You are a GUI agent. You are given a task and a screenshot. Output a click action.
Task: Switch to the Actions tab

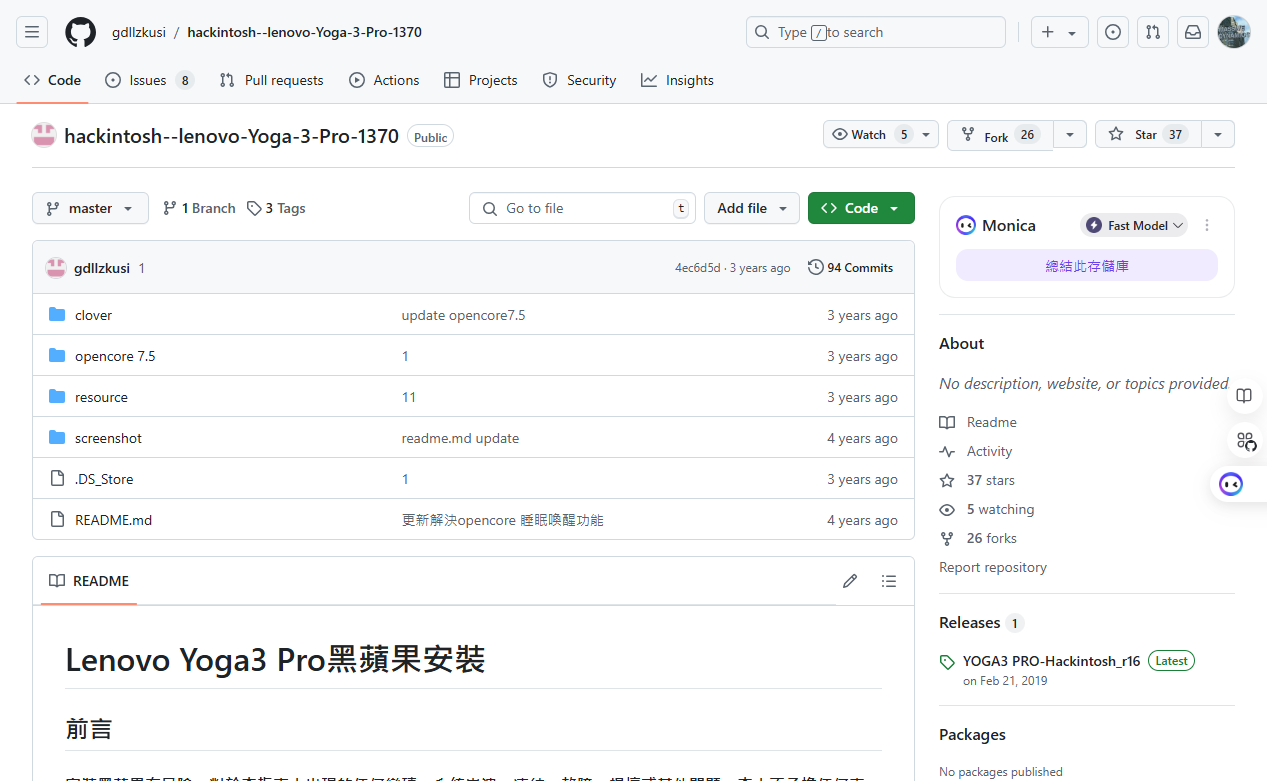384,80
